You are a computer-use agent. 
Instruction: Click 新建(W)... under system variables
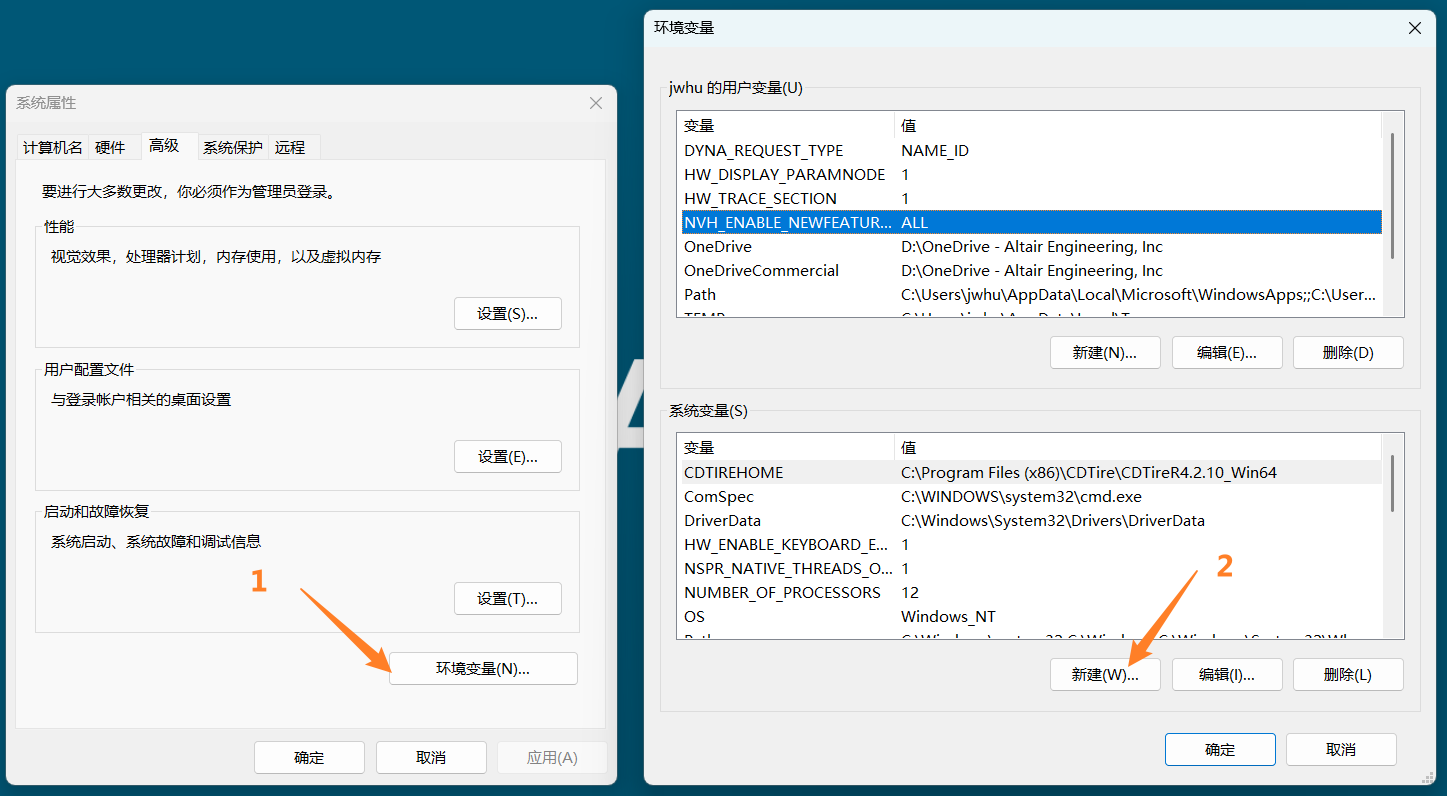[x=1105, y=675]
